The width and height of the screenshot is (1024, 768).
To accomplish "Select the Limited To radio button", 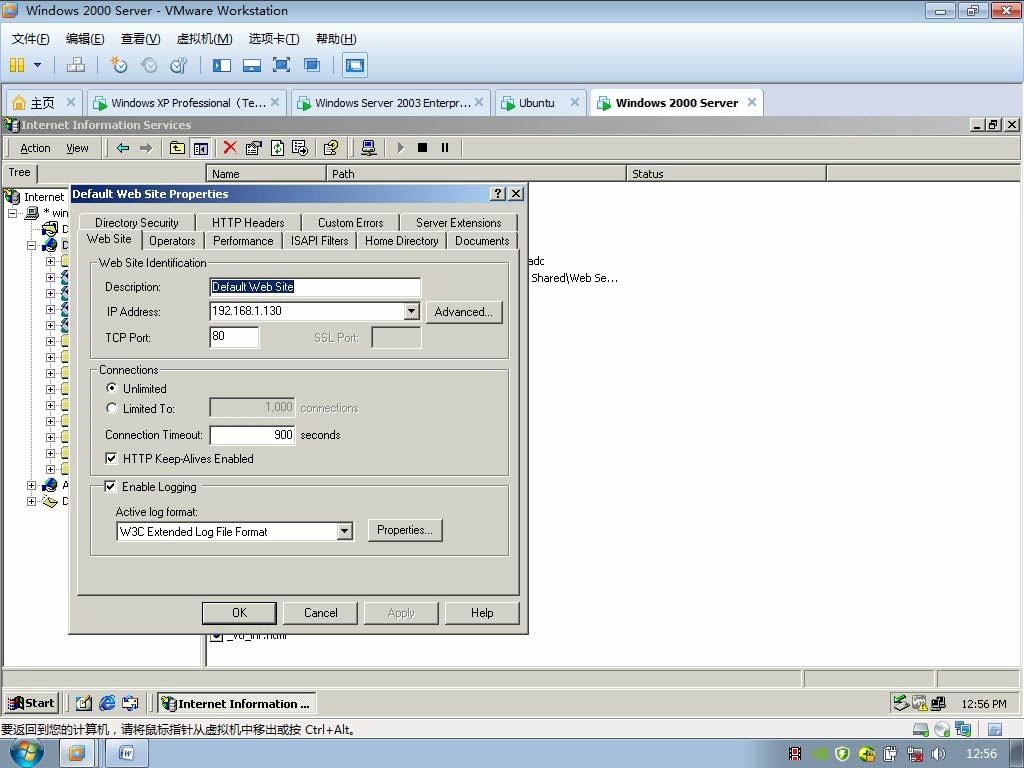I will tap(112, 408).
